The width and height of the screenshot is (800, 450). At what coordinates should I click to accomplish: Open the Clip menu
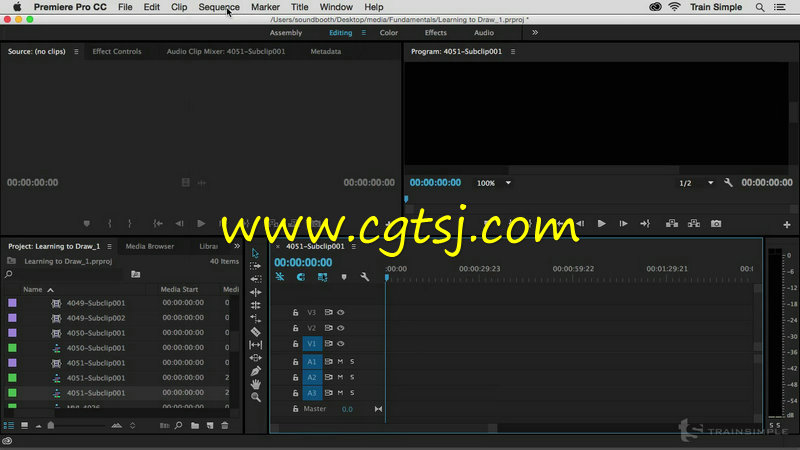point(179,7)
